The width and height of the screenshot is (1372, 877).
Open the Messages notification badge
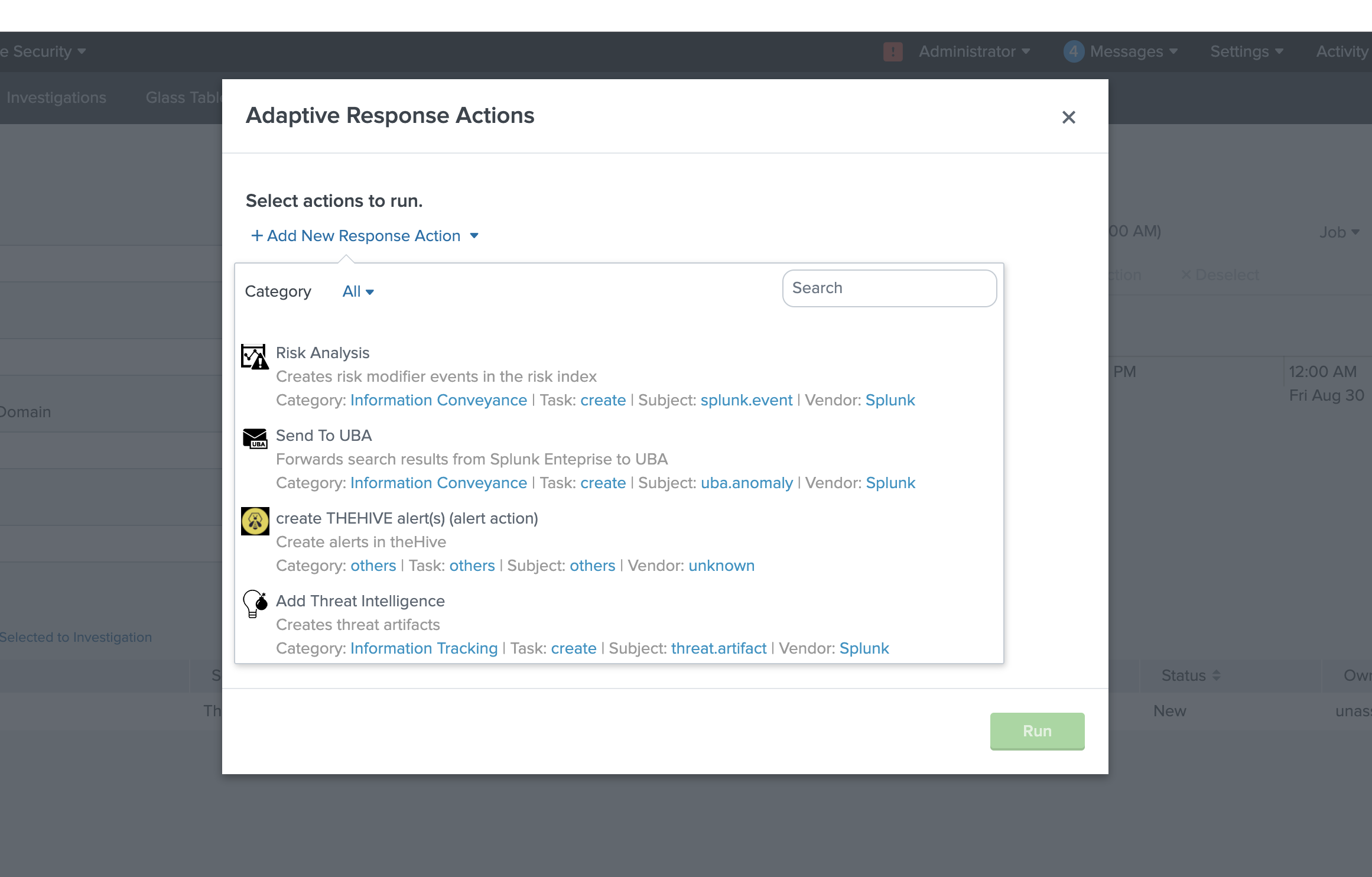click(1074, 51)
